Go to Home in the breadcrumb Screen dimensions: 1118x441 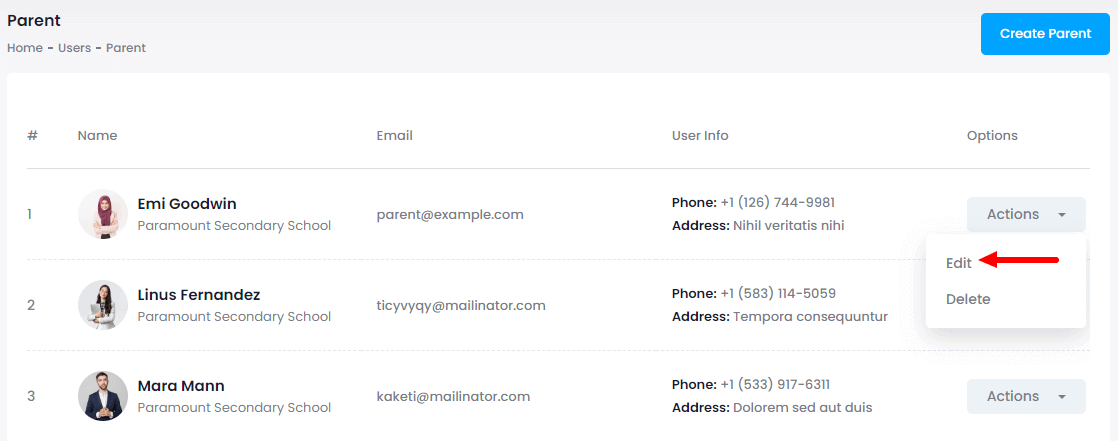click(x=24, y=48)
